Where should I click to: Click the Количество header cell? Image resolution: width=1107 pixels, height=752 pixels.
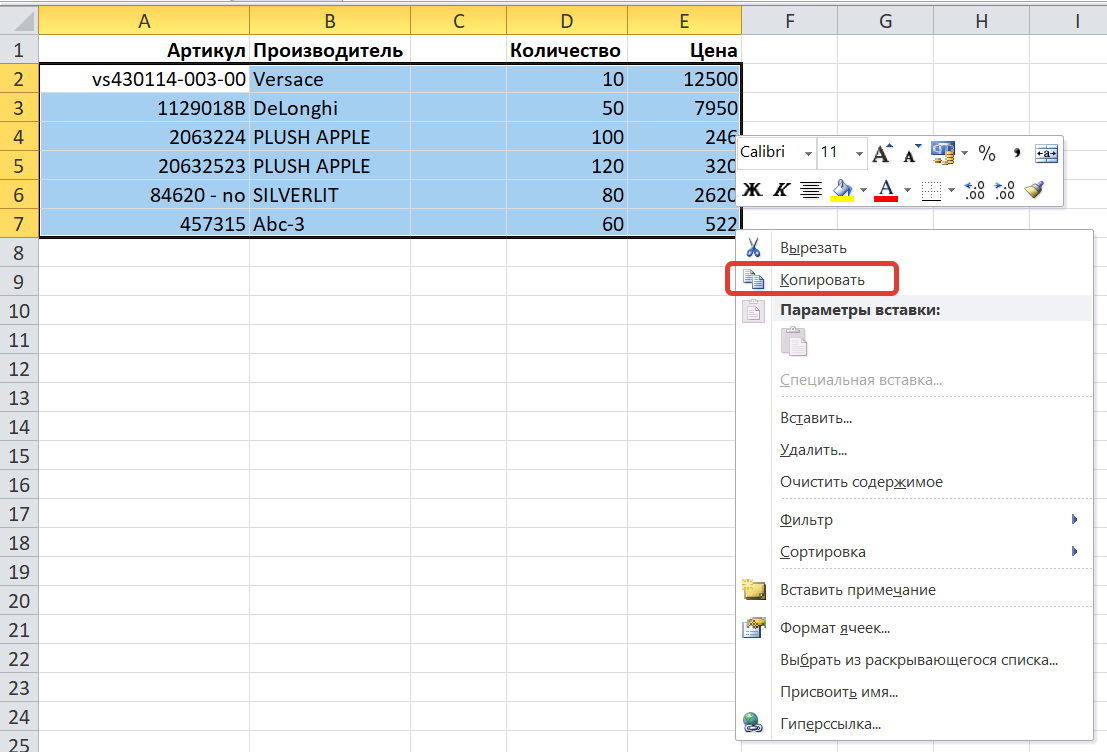(567, 50)
